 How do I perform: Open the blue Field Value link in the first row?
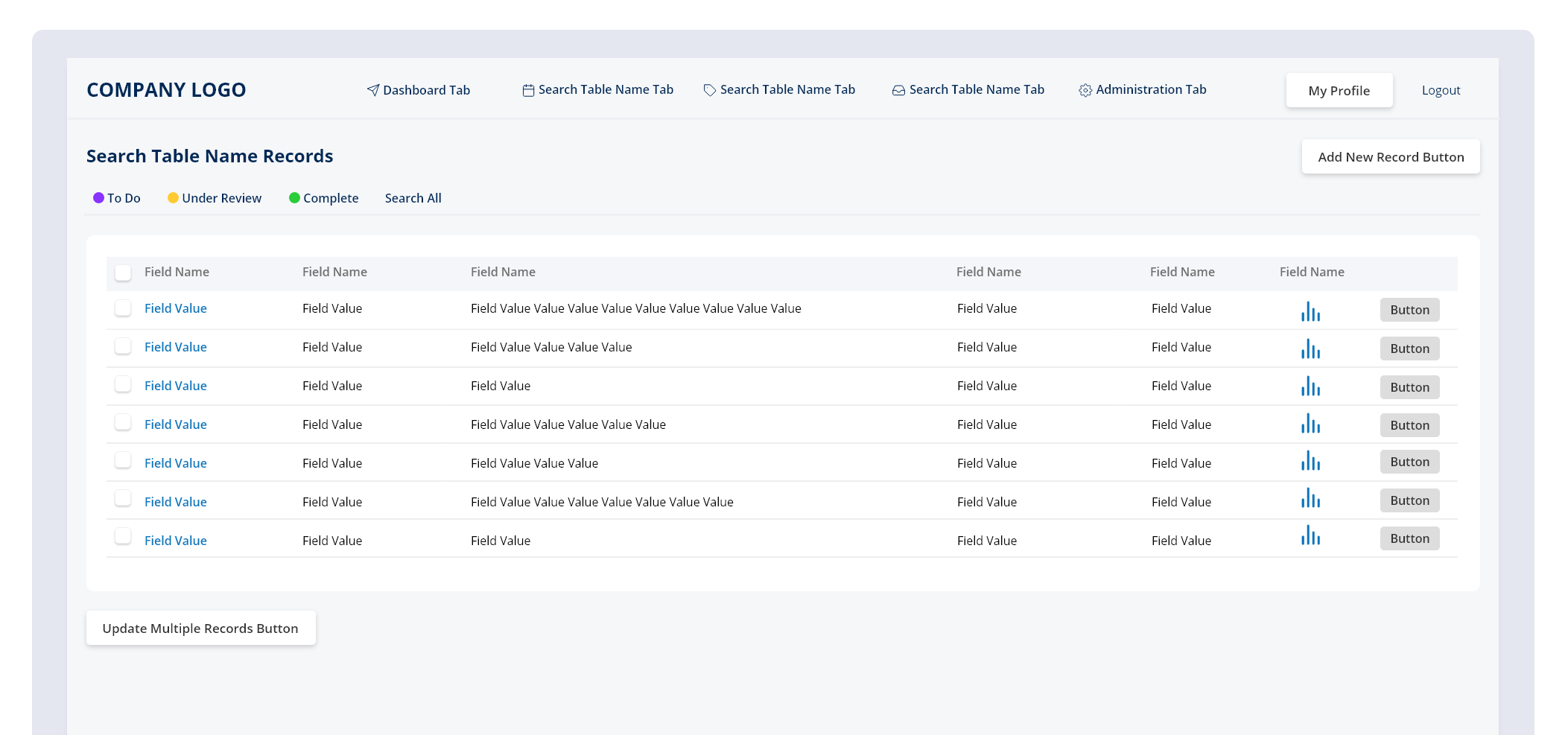176,308
